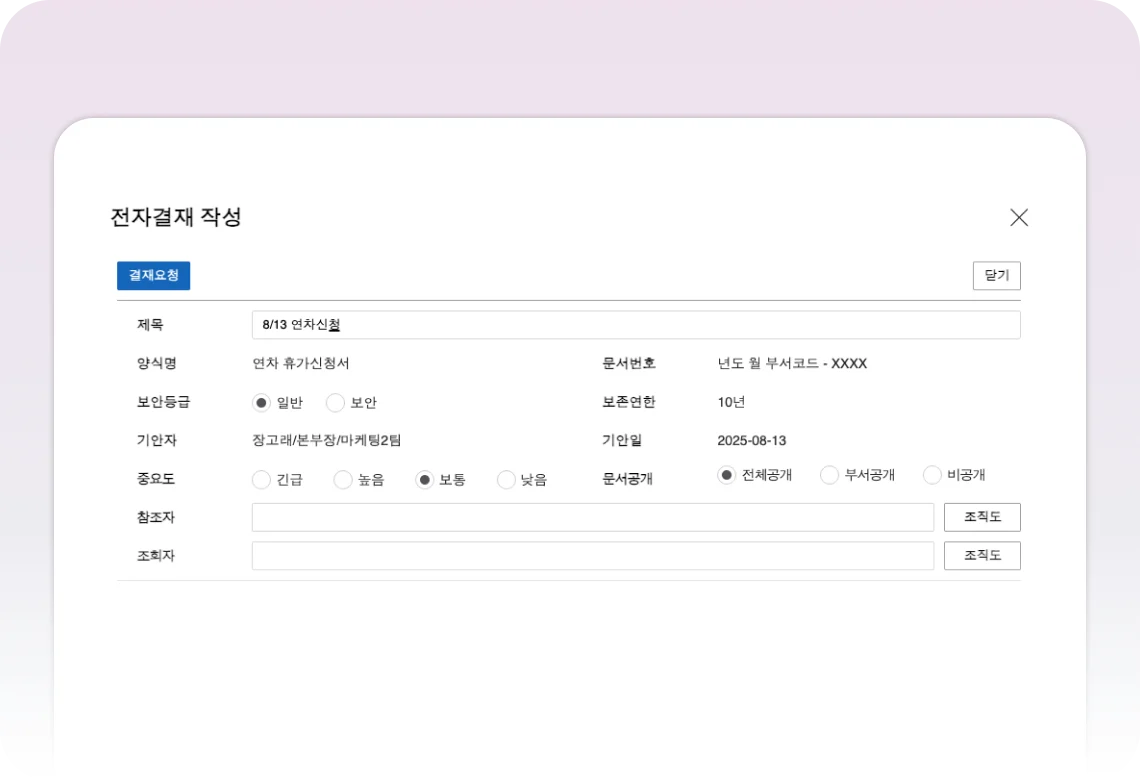Click the 기안자 name 장고래/본부장/마케팅2팀
This screenshot has height=780, width=1140.
pos(326,441)
